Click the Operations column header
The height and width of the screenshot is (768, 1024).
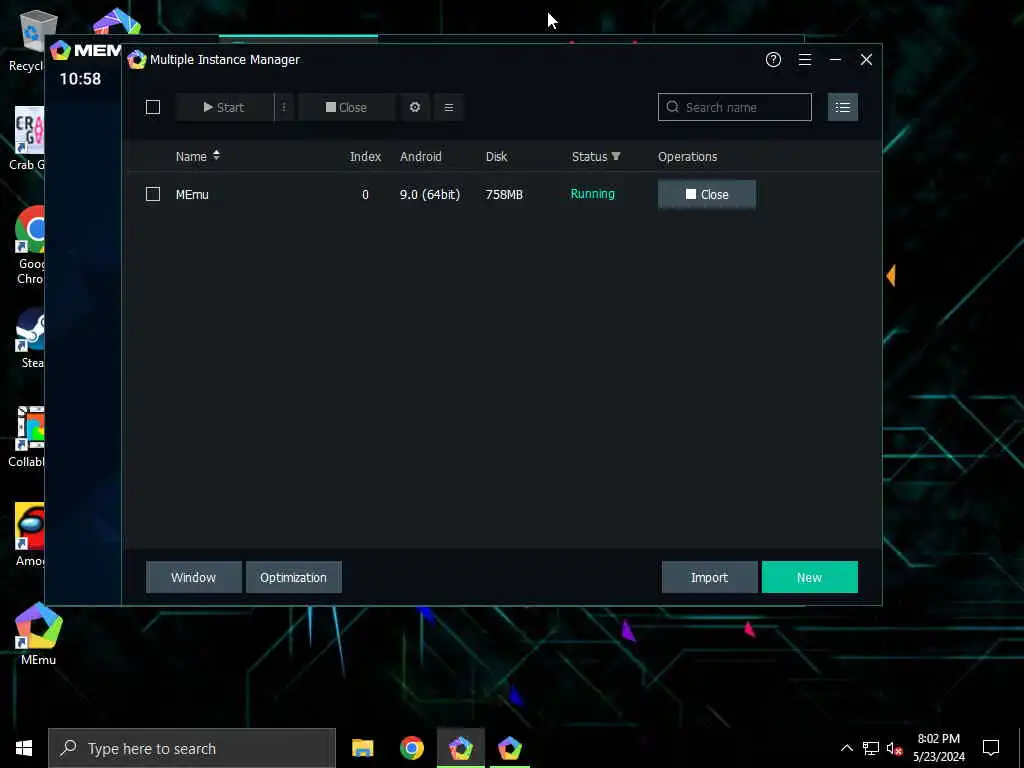pyautogui.click(x=688, y=157)
